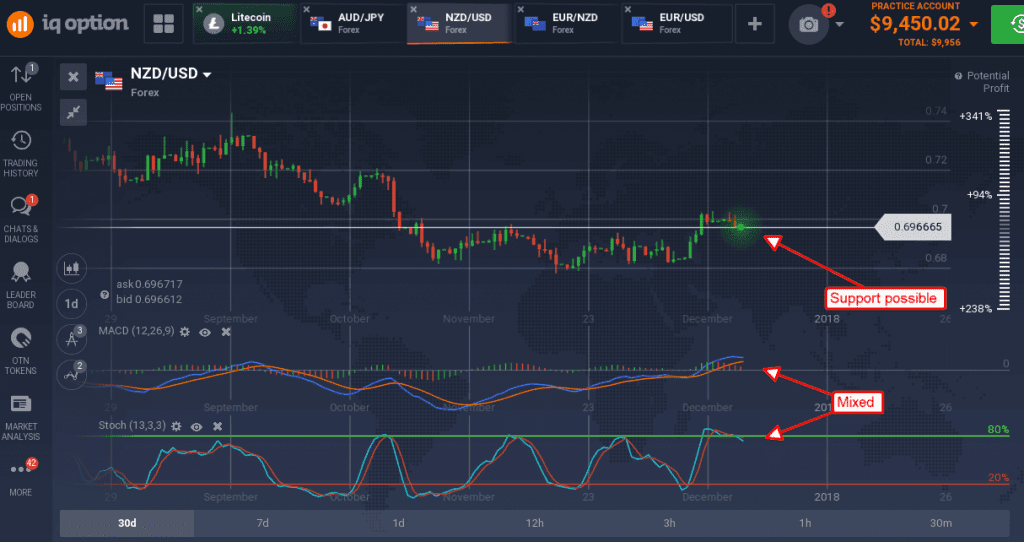The height and width of the screenshot is (542, 1024).
Task: Open Trading History
Action: 21,154
